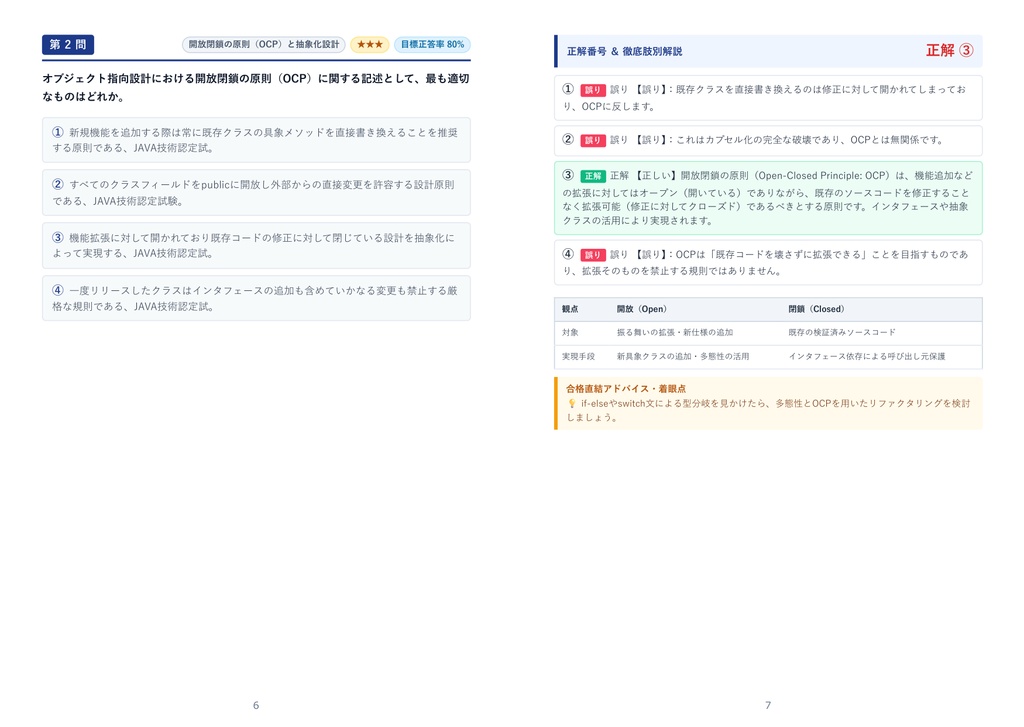Select the answer text 機能拡張に対して開かれており
Image resolution: width=1024 pixels, height=727 pixels.
(x=253, y=245)
